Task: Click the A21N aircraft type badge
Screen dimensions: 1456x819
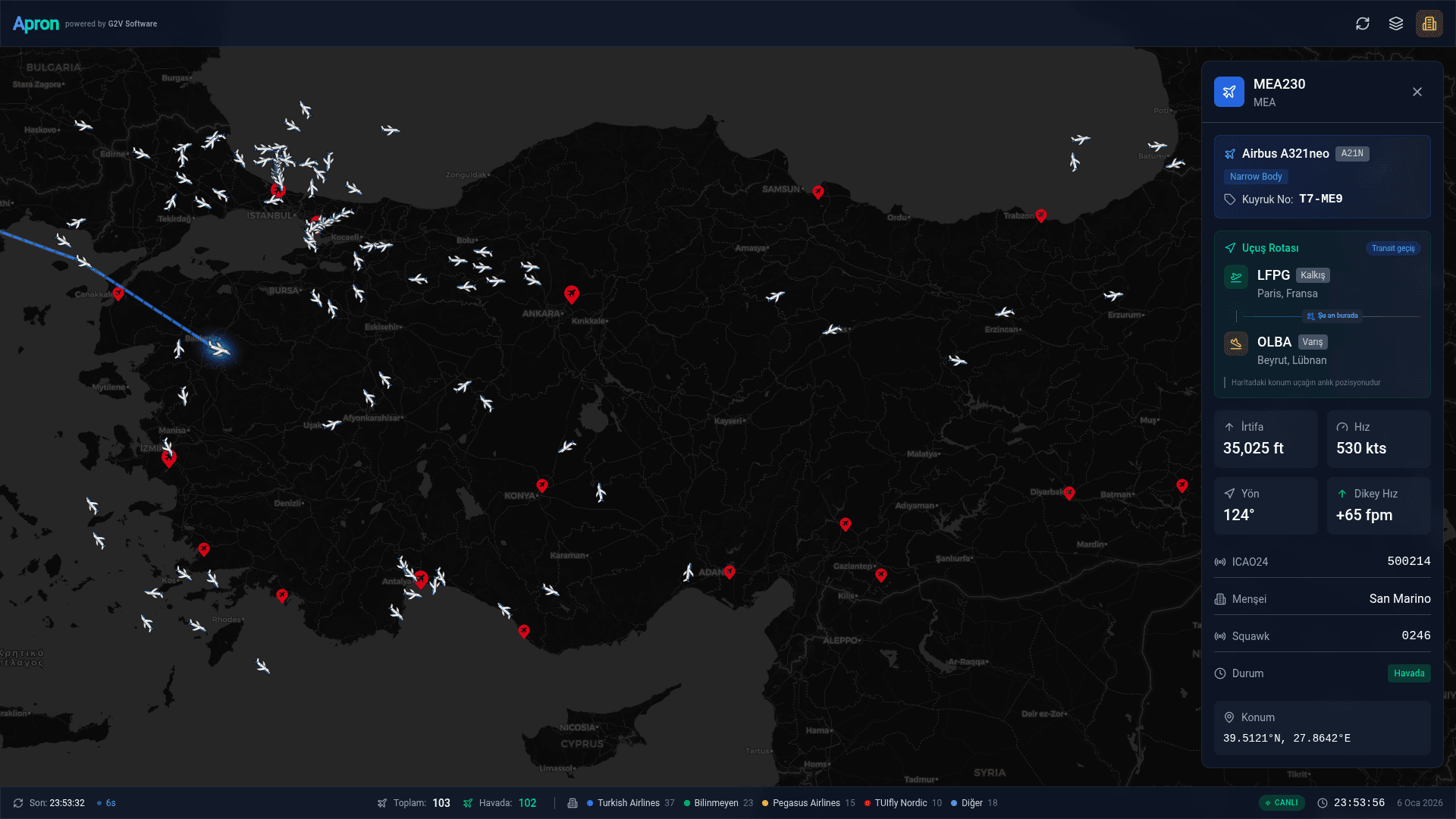Action: click(x=1351, y=153)
